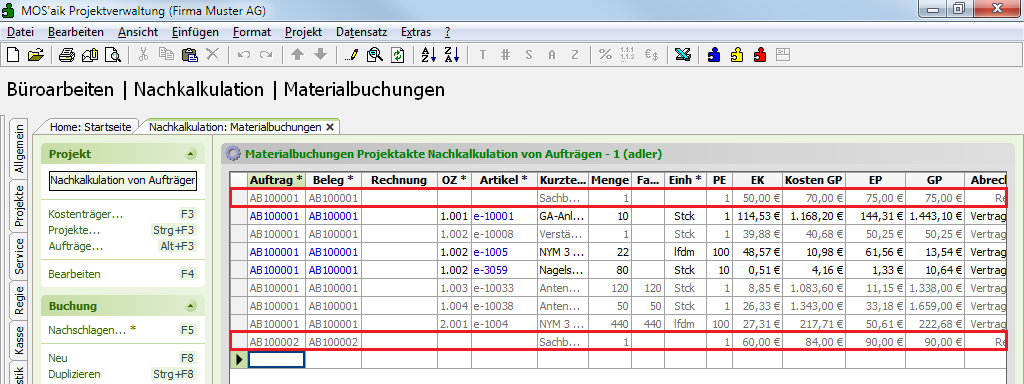
Task: Click the percent sign toolbar icon
Action: click(x=605, y=55)
